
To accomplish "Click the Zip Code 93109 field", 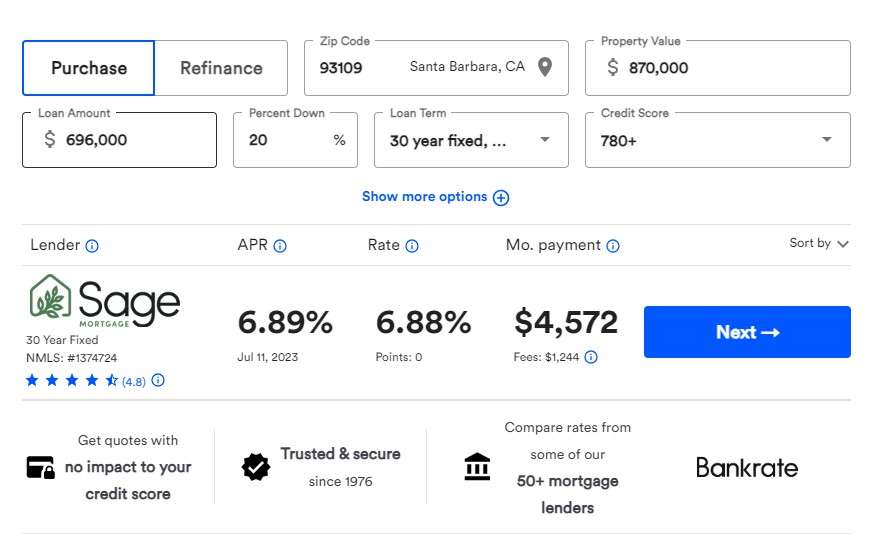I will click(436, 68).
